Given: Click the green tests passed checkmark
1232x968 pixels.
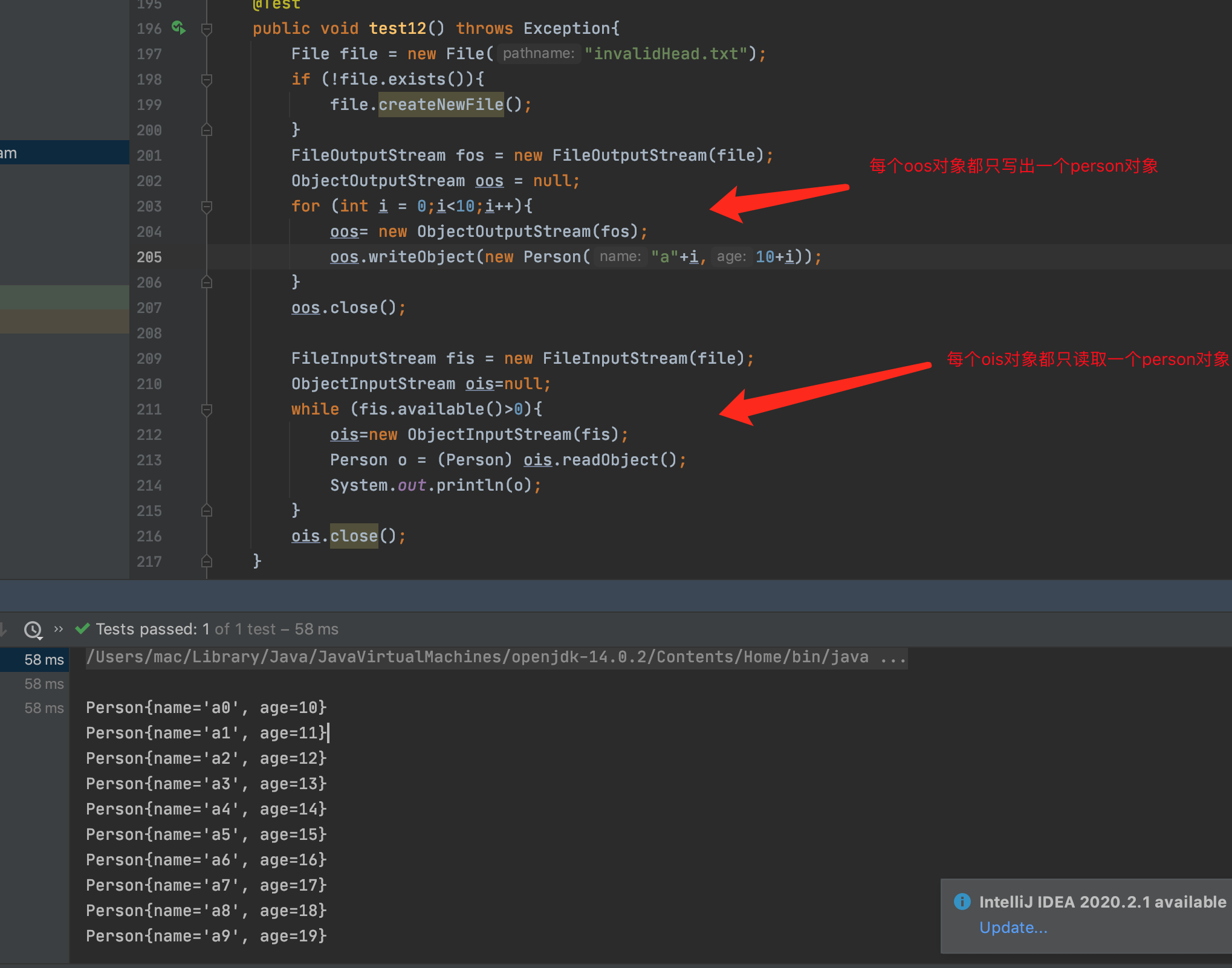Looking at the screenshot, I should click(x=82, y=629).
